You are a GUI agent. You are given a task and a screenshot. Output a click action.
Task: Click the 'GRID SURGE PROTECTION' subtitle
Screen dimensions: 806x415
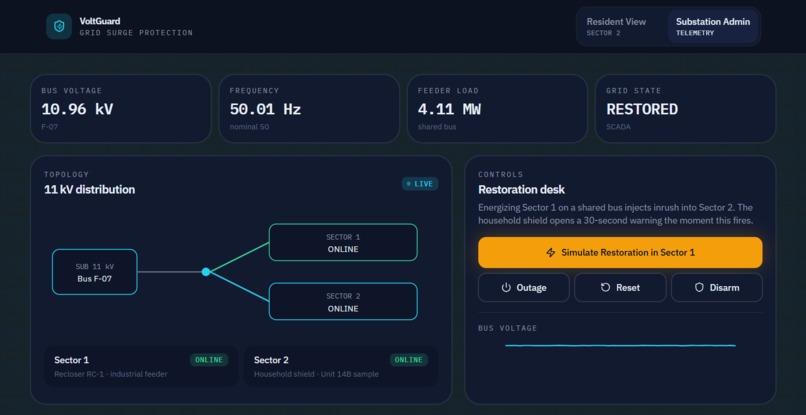(x=136, y=33)
